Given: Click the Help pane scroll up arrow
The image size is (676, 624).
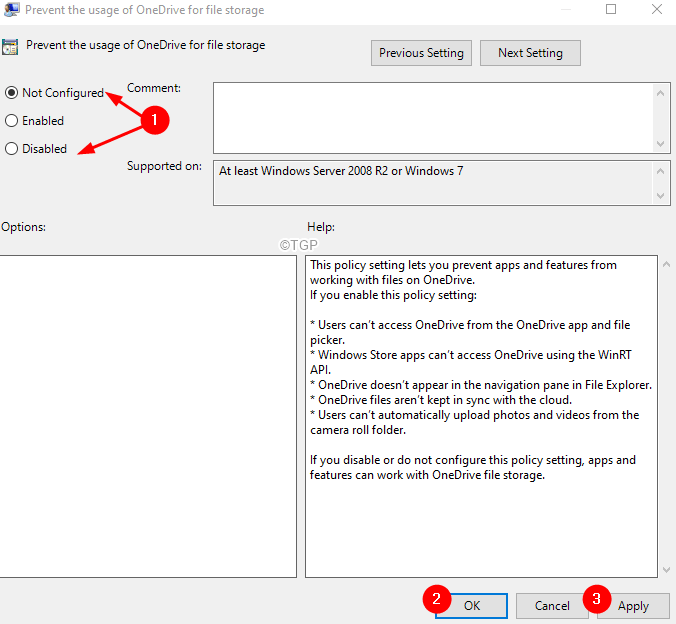Looking at the screenshot, I should (667, 264).
